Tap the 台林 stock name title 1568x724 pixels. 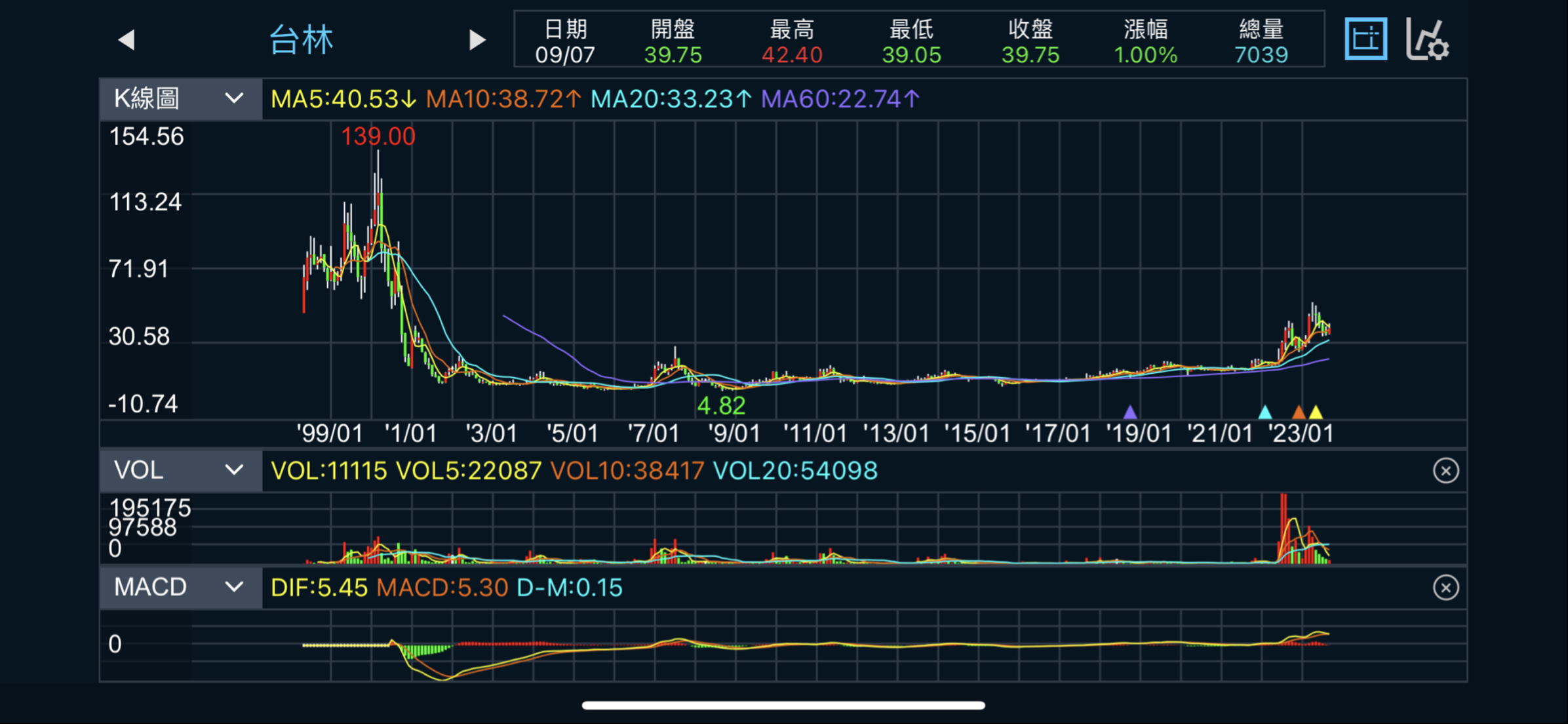click(x=302, y=40)
